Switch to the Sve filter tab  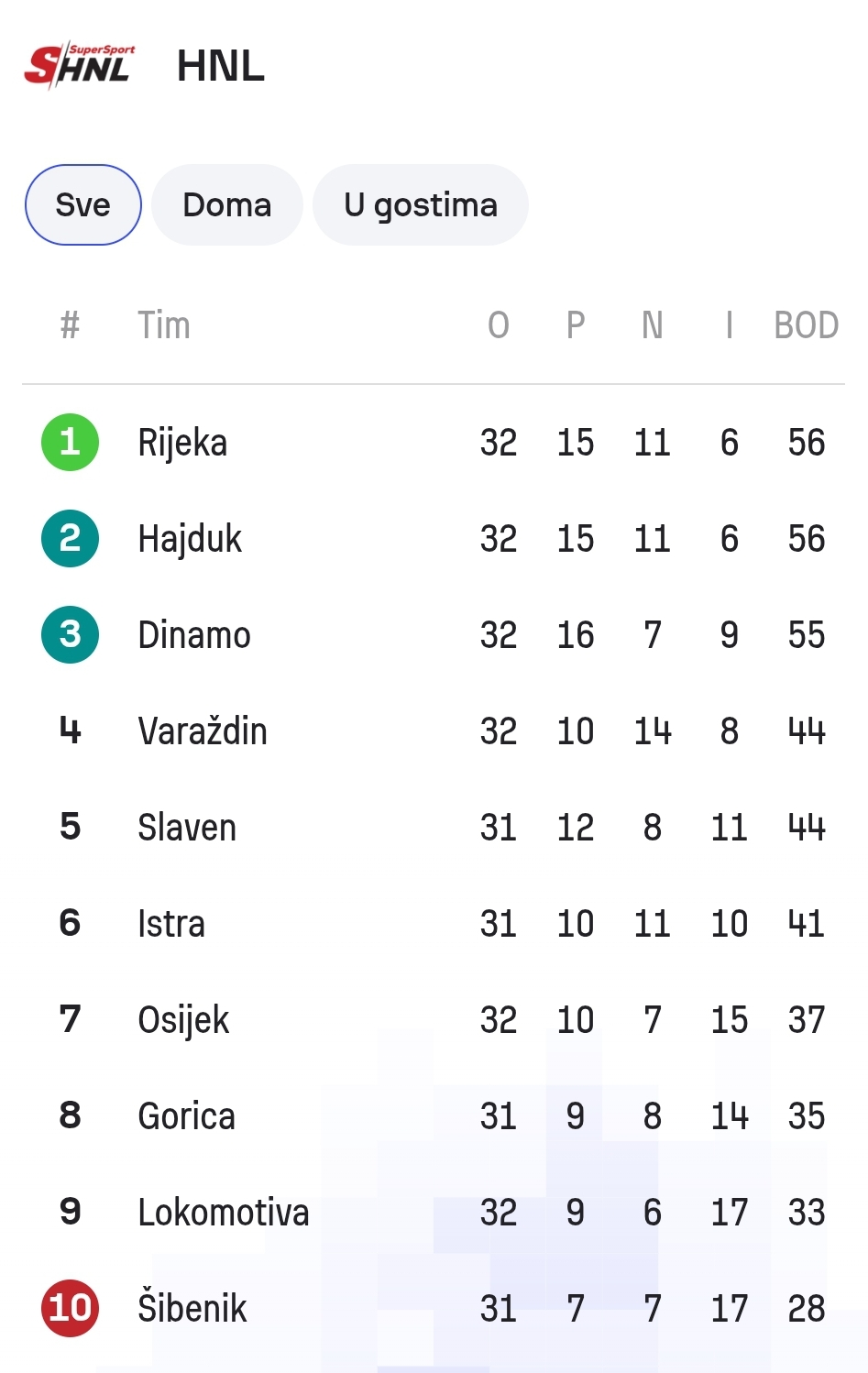tap(83, 204)
